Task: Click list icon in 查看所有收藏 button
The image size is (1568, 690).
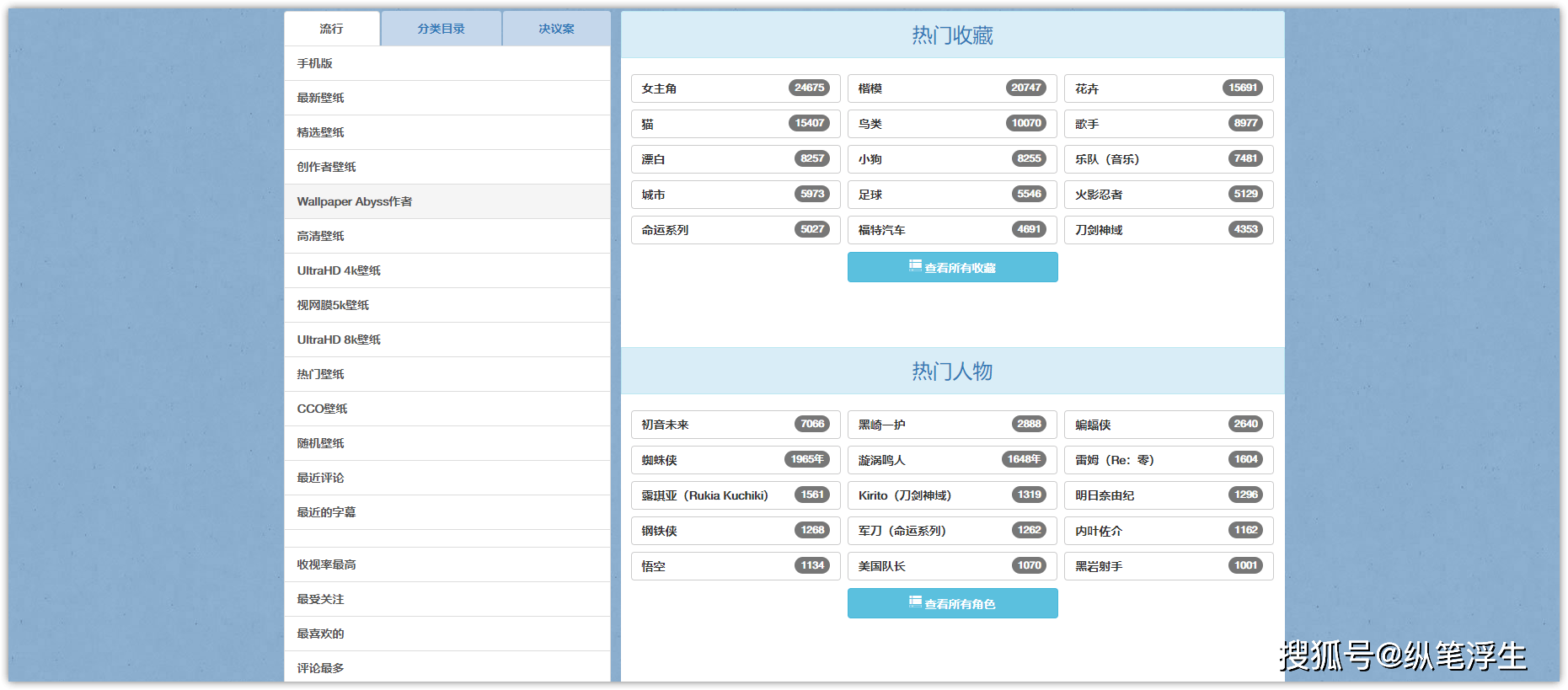Action: point(914,265)
